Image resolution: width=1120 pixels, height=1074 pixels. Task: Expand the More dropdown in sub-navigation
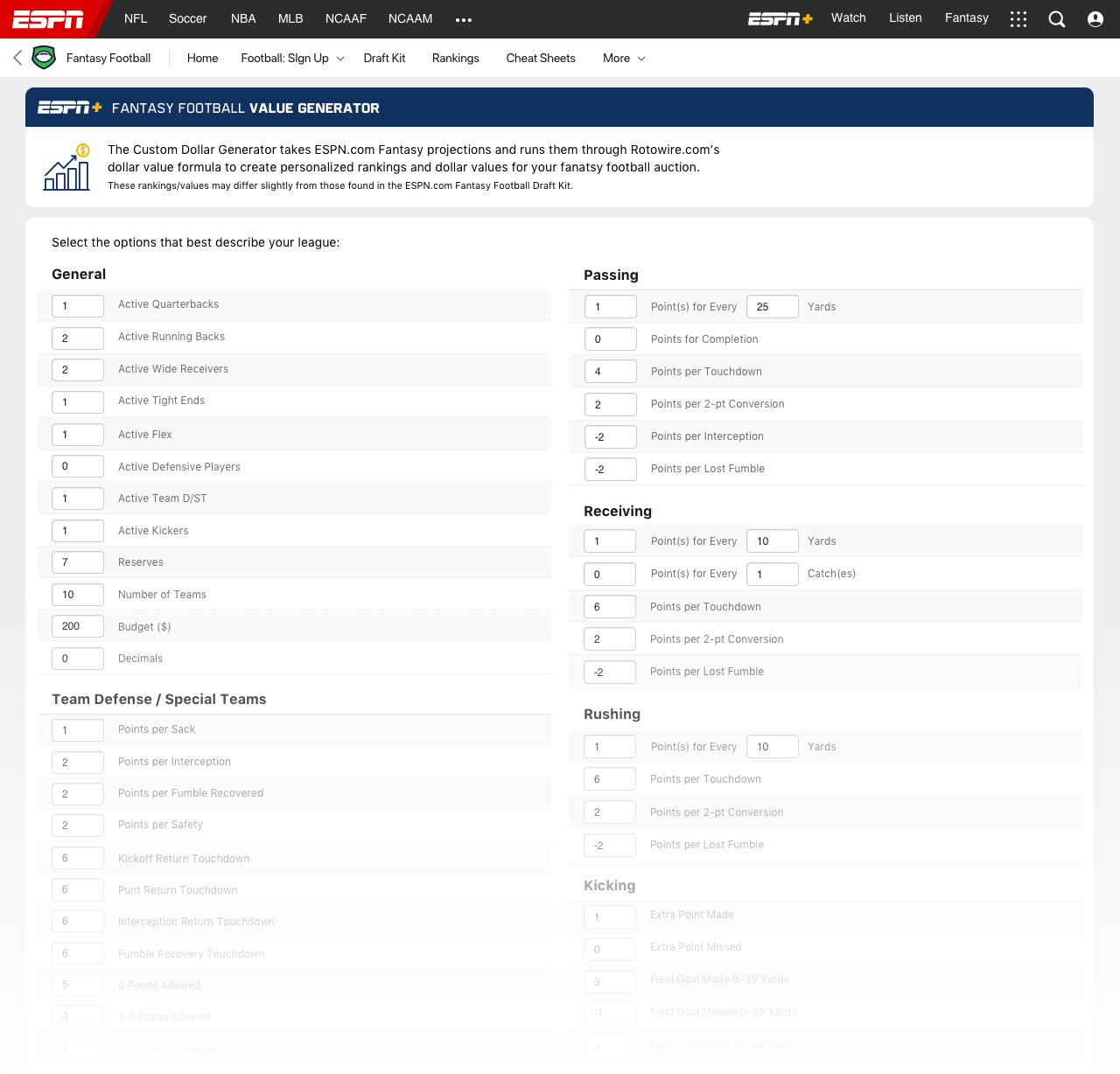pos(624,58)
